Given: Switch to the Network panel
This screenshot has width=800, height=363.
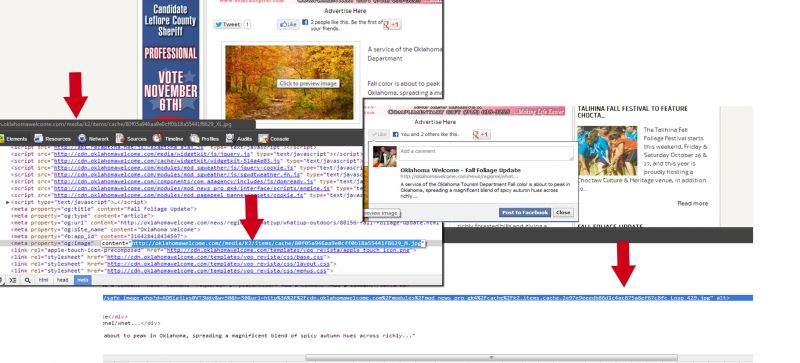Looking at the screenshot, I should 94,139.
